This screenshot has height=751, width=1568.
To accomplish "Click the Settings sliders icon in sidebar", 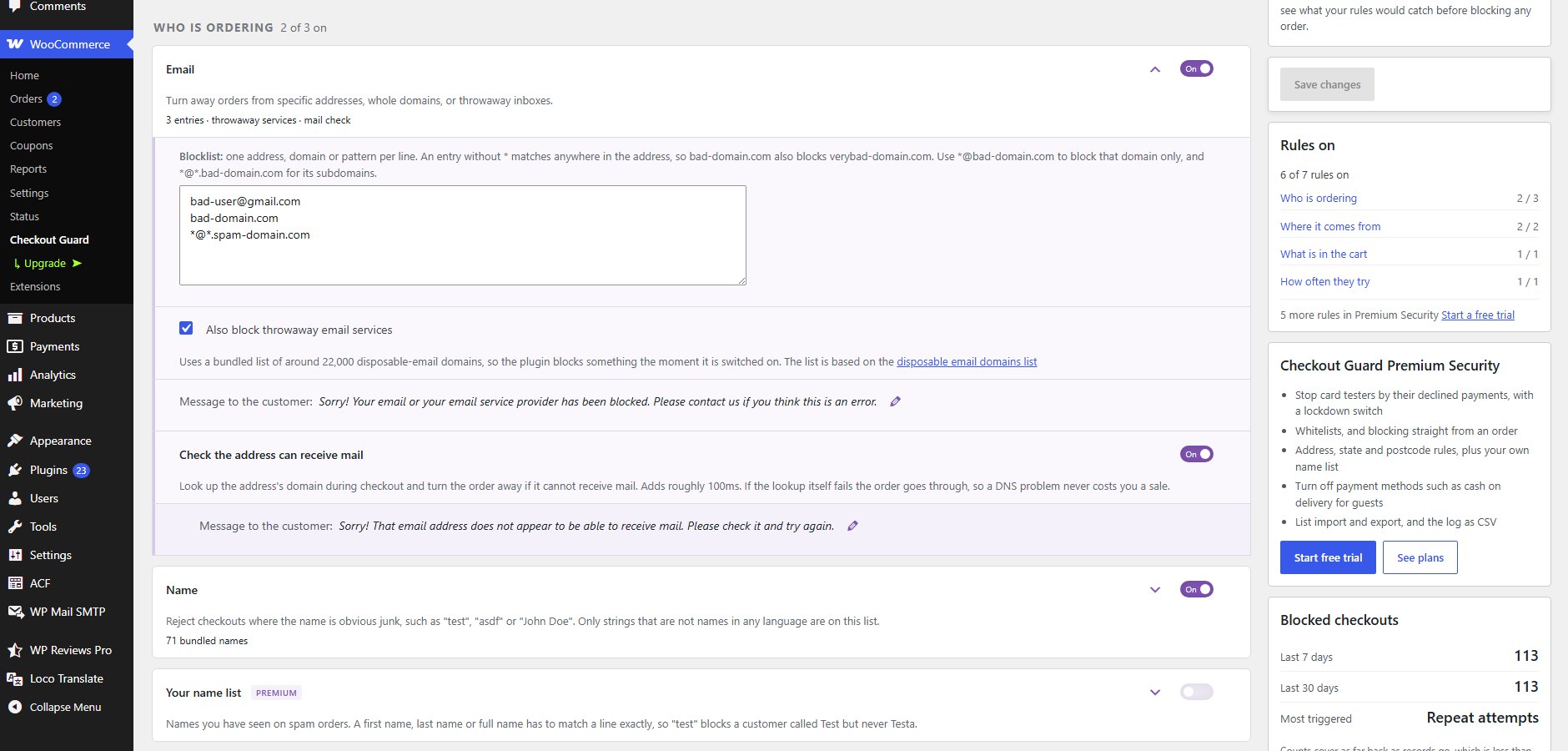I will point(15,555).
